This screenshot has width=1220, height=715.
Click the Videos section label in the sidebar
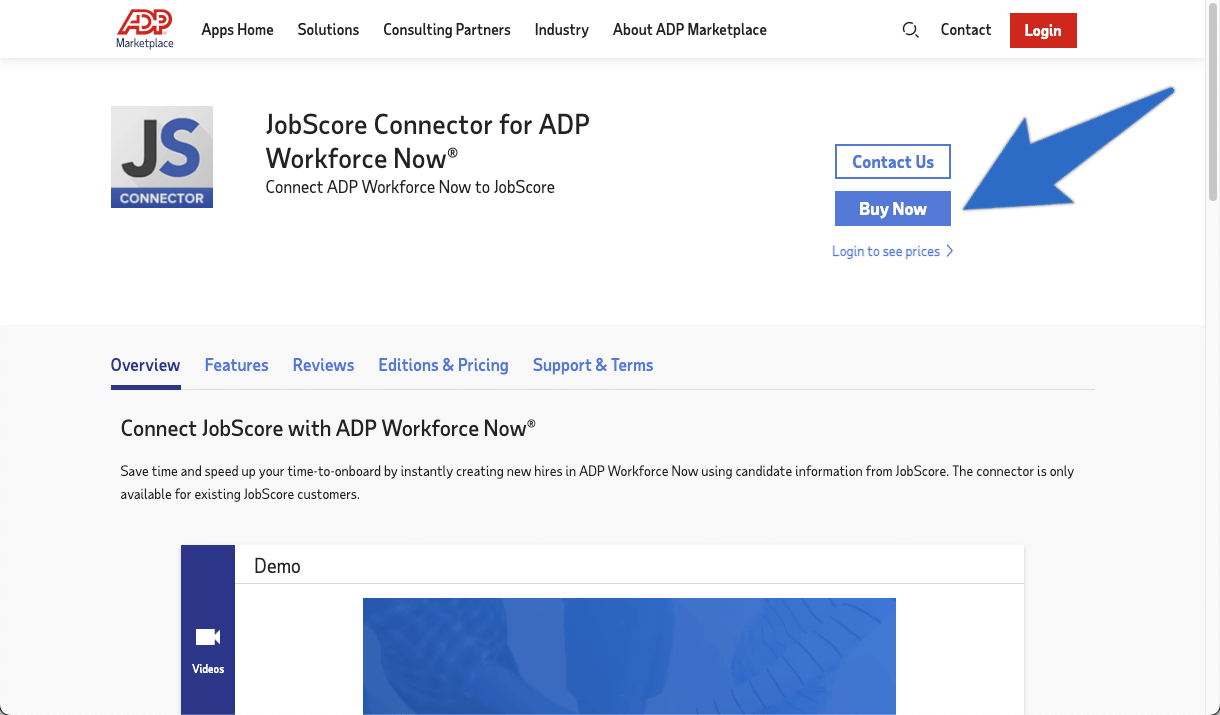tap(207, 668)
